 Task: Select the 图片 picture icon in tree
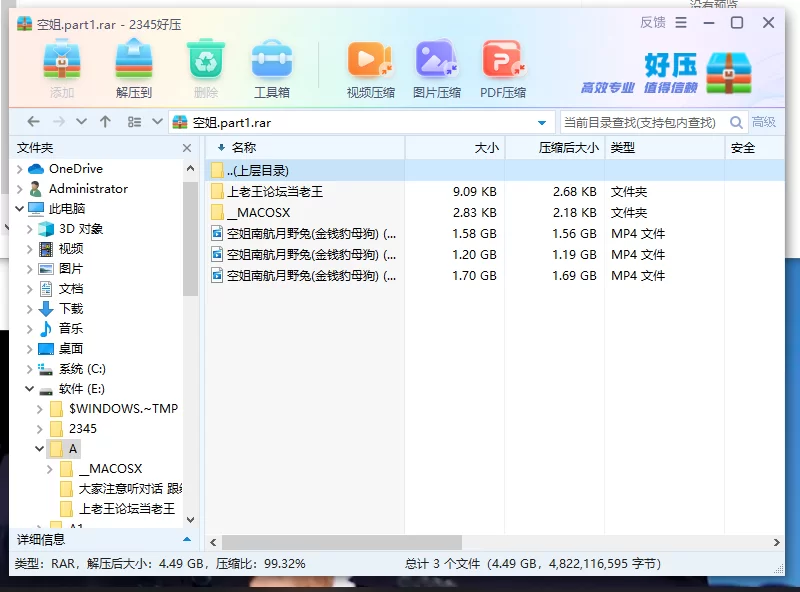click(46, 269)
